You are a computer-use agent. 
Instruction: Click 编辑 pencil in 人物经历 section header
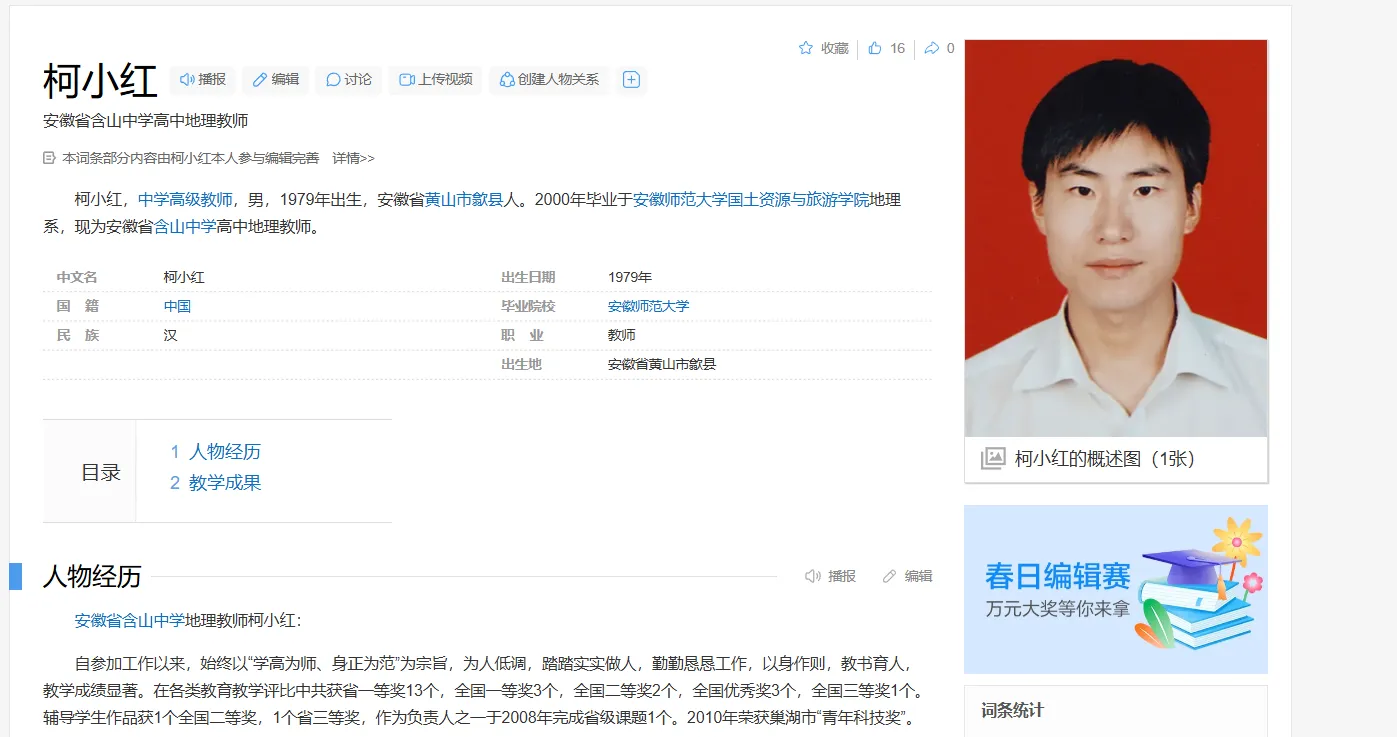[x=908, y=576]
